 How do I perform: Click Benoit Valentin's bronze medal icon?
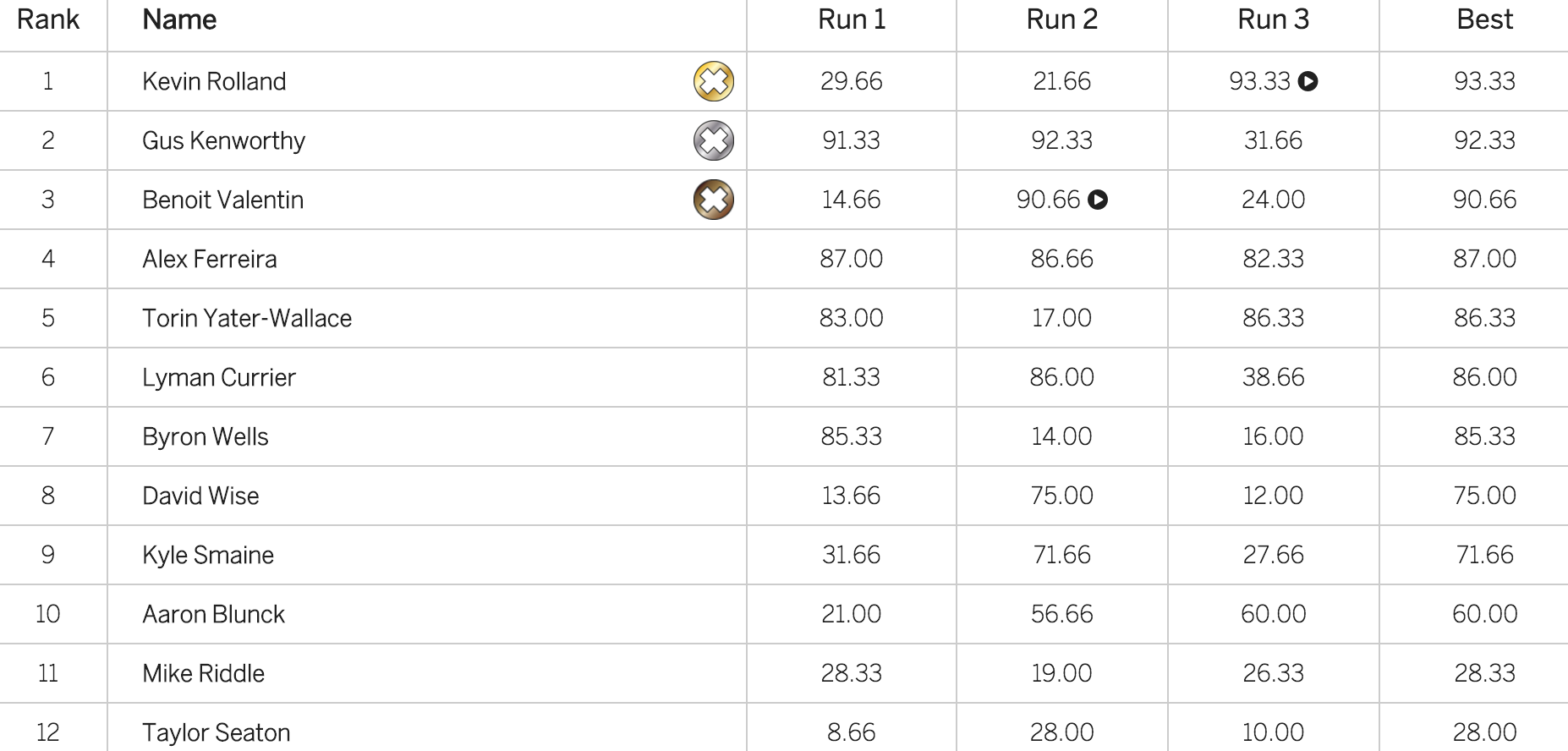(713, 200)
